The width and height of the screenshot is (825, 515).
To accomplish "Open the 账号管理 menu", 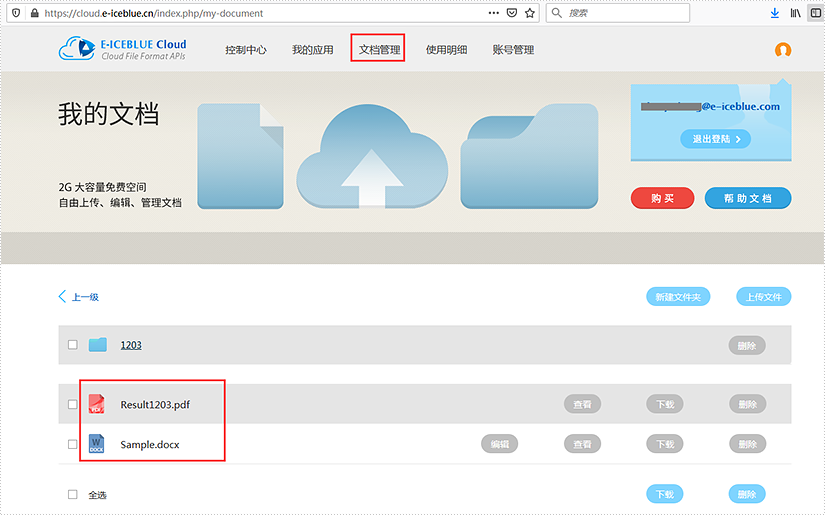I will click(x=513, y=50).
